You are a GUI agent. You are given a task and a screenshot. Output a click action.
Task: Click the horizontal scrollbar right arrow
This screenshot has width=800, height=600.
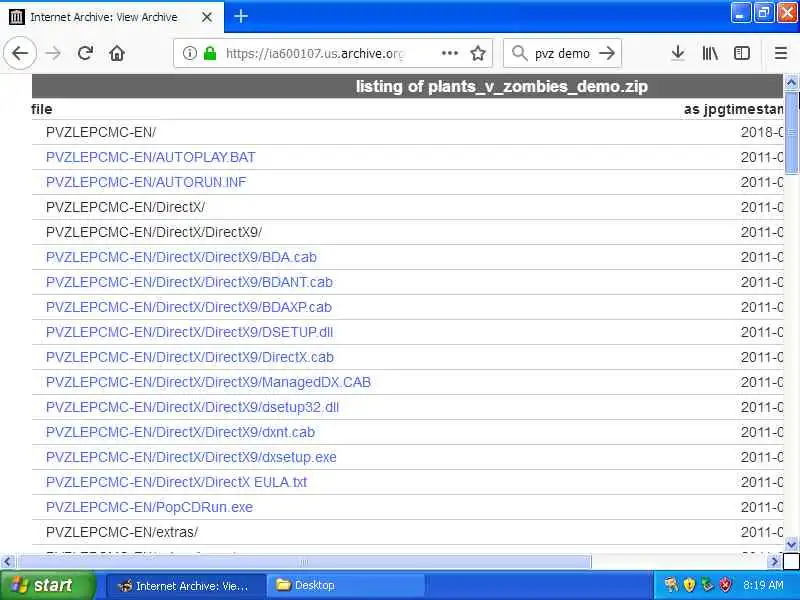click(x=774, y=562)
